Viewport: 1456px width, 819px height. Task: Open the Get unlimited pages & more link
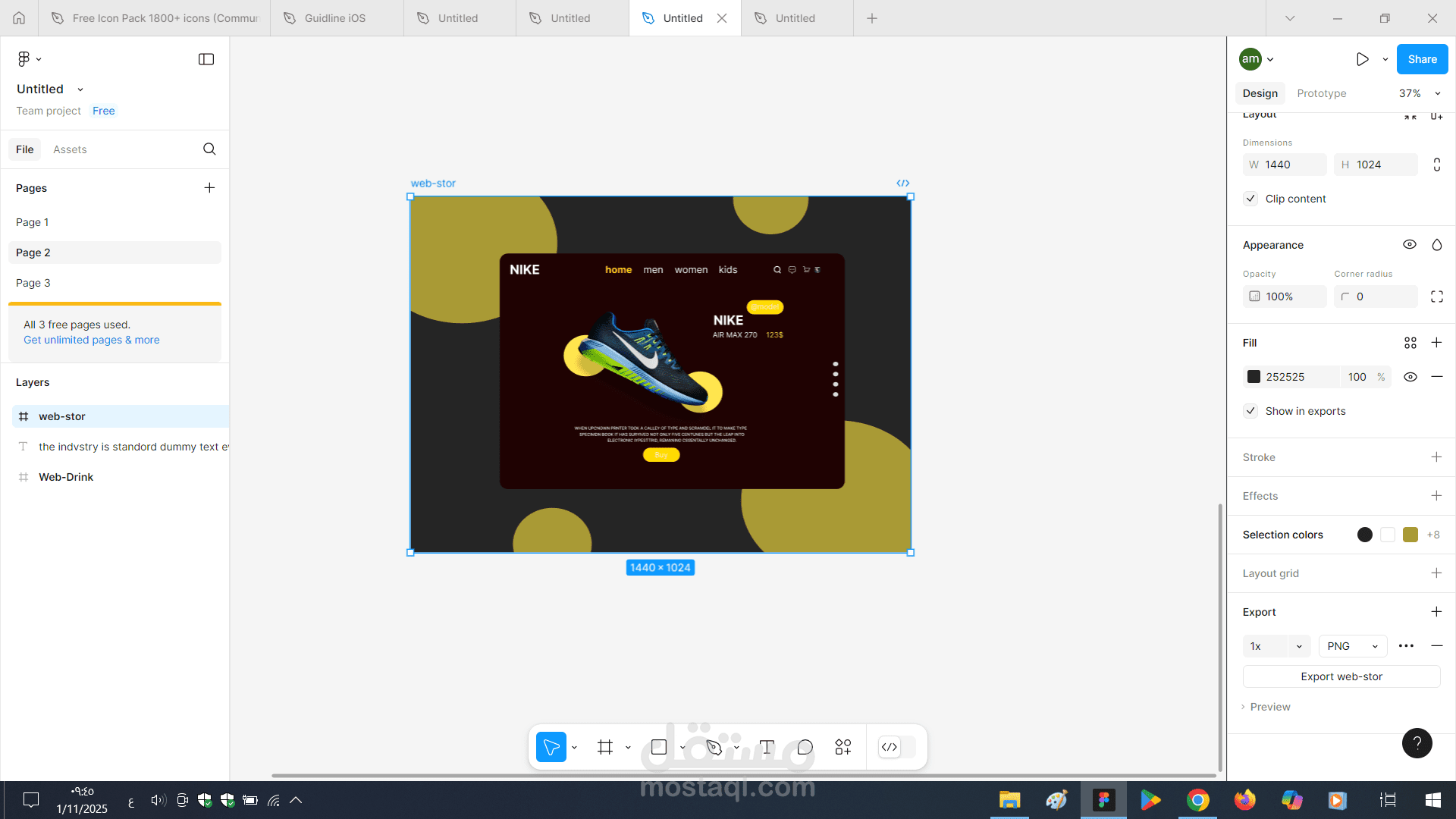92,340
